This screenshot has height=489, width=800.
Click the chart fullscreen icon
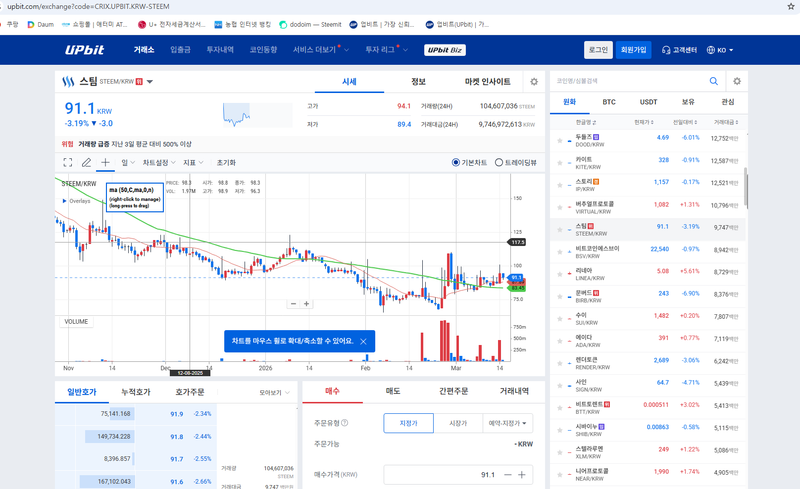[x=68, y=162]
